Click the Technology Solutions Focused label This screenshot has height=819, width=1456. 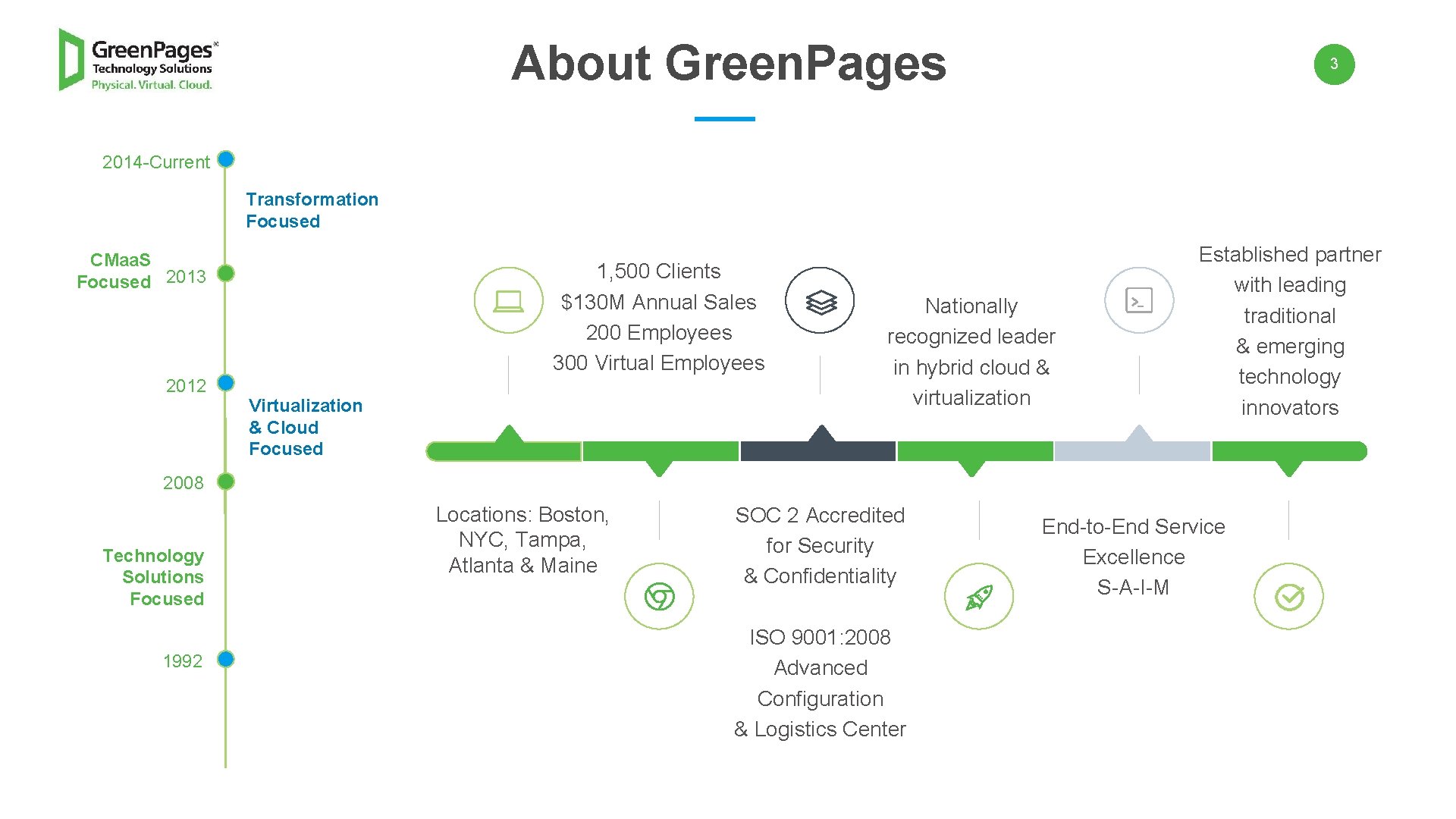click(x=154, y=577)
